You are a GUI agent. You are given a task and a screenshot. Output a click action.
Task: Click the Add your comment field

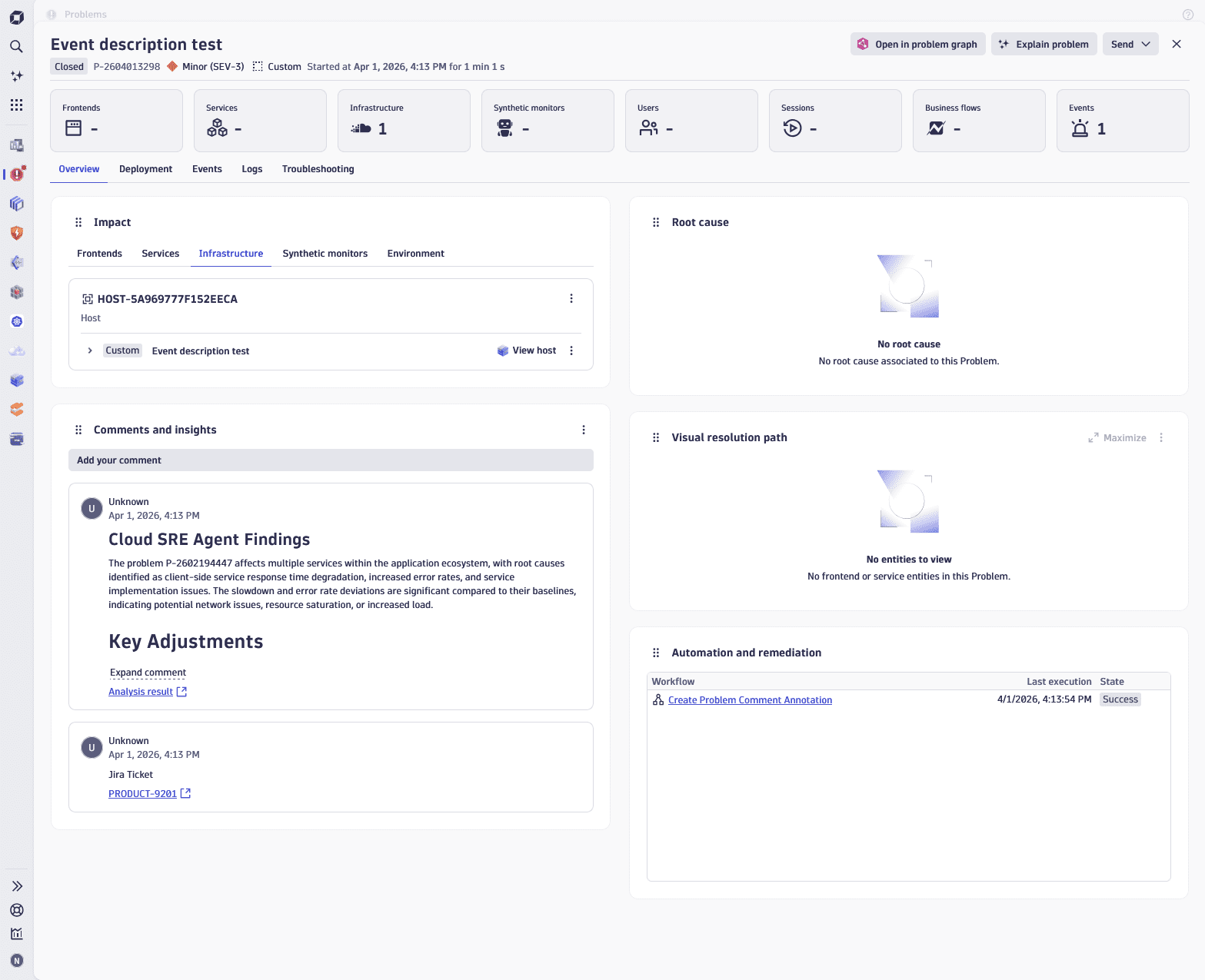[x=331, y=460]
